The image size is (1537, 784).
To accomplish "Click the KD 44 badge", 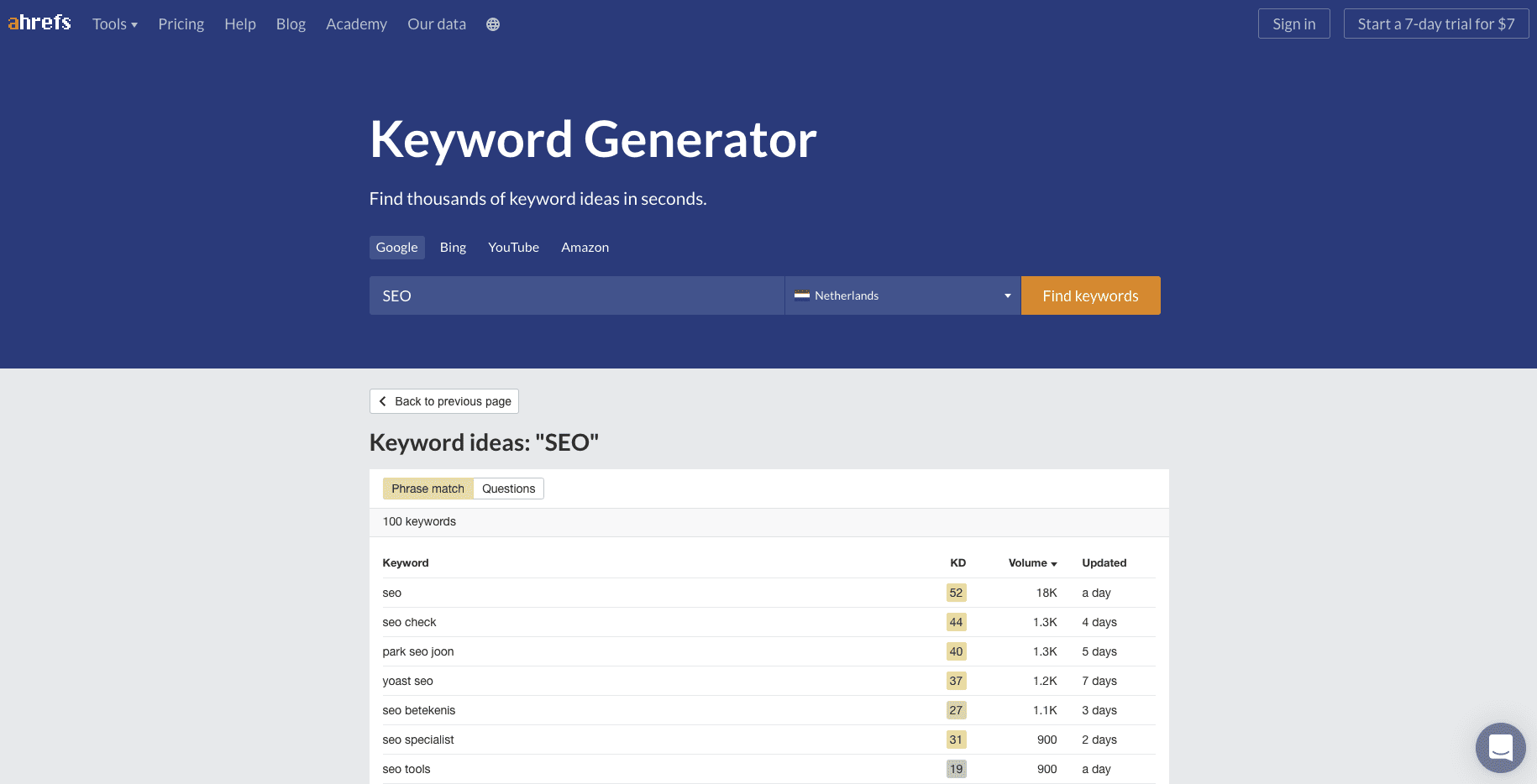I will pos(957,622).
